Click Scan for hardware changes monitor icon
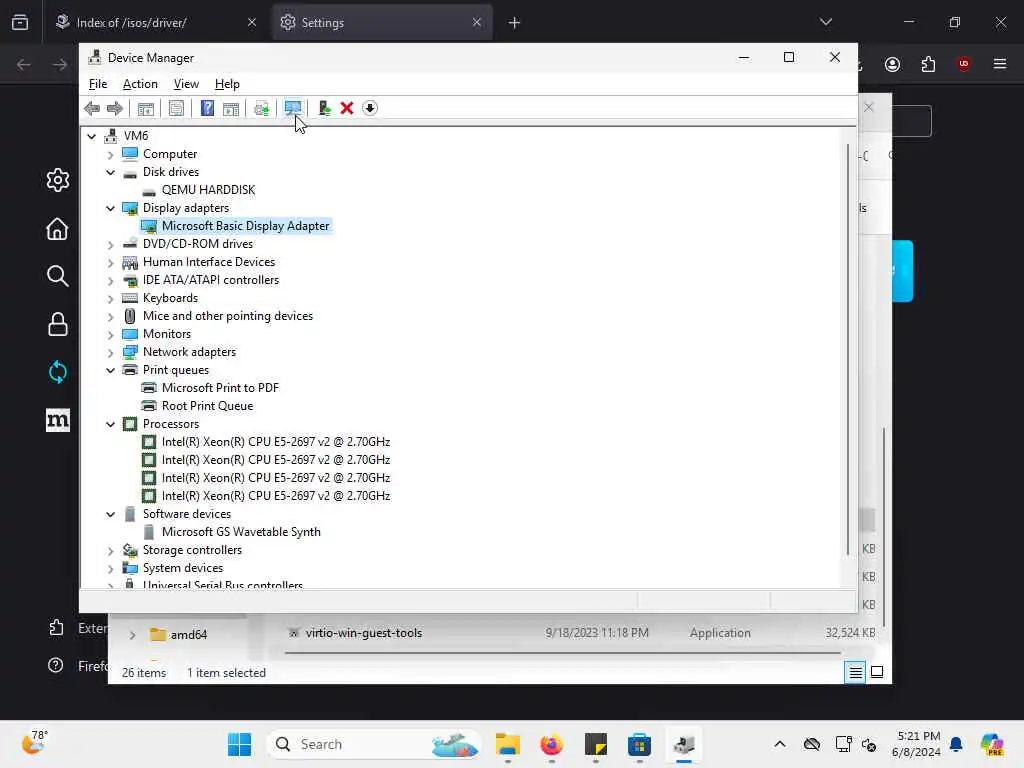Viewport: 1024px width, 768px height. pyautogui.click(x=293, y=108)
